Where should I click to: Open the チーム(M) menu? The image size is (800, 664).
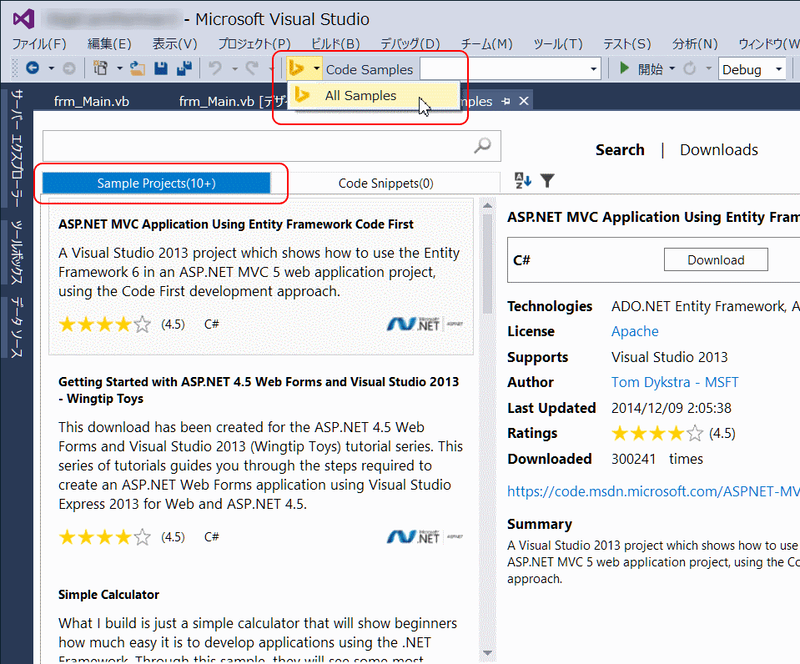tap(487, 43)
